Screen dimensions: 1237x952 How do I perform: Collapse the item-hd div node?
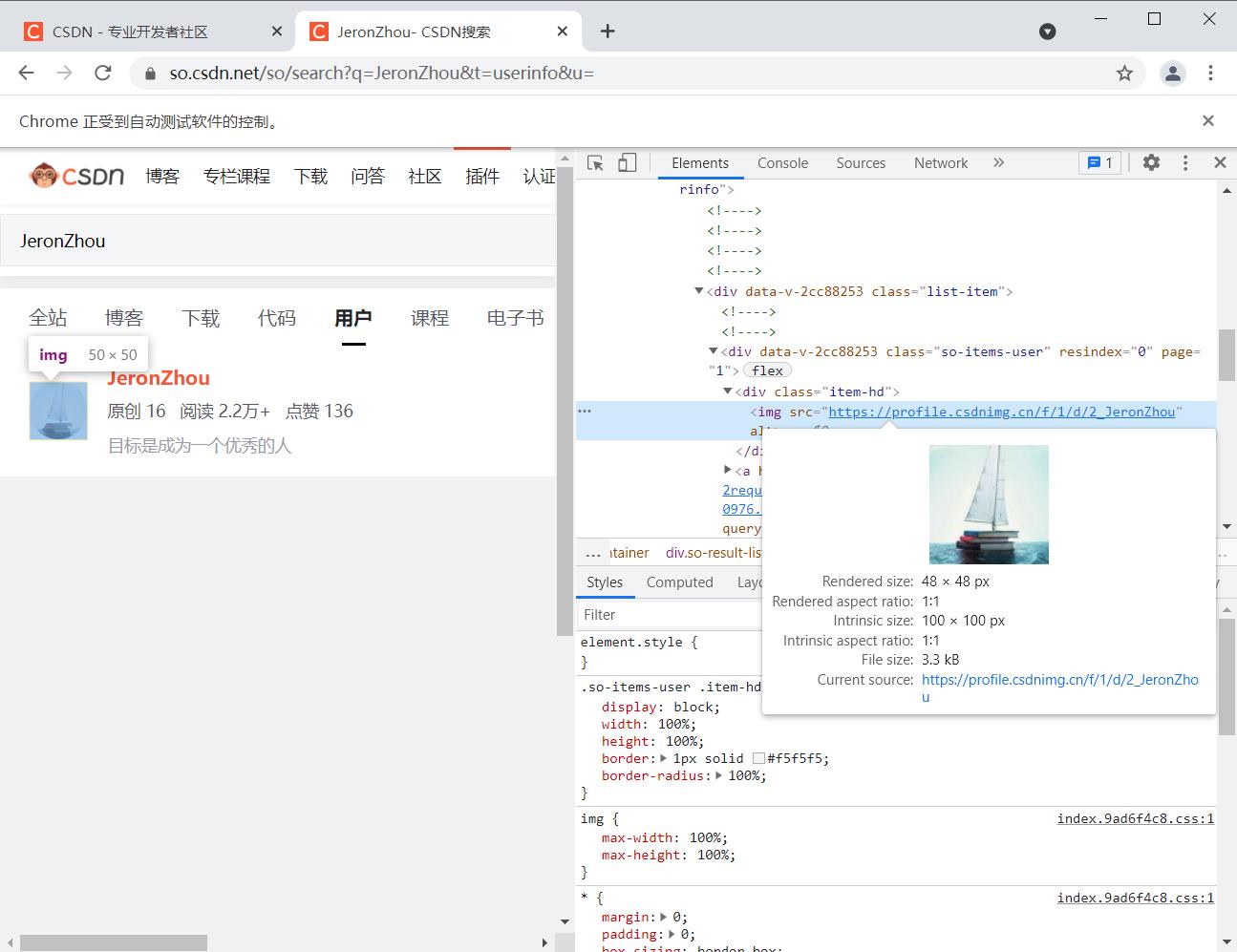727,391
